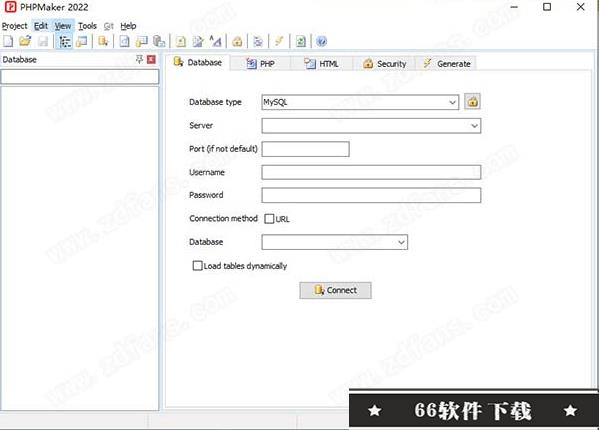The width and height of the screenshot is (599, 430).
Task: Click the lightning bolt Generate toolbar icon
Action: coord(279,41)
